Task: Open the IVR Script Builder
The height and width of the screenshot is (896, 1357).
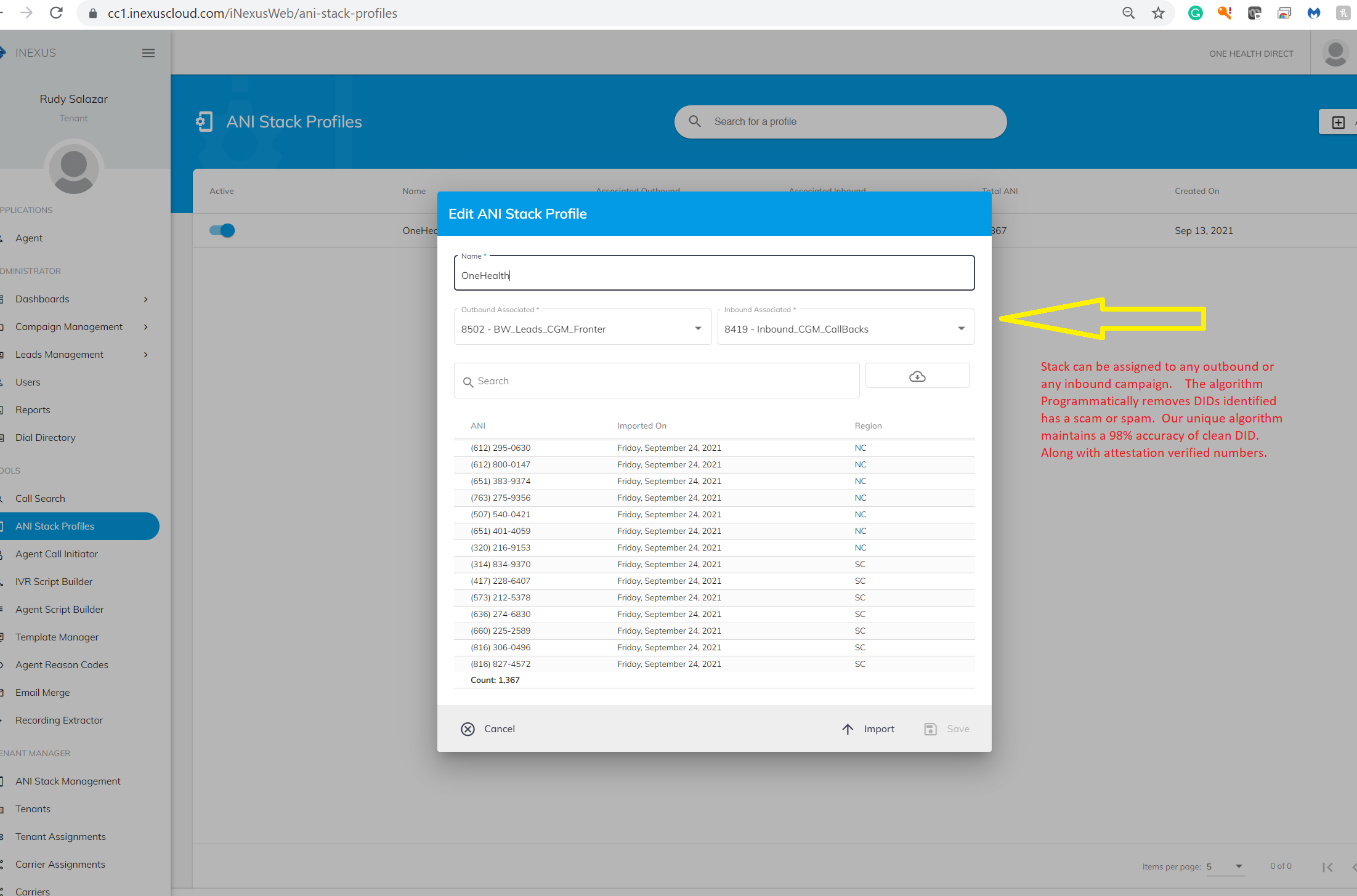Action: 54,581
